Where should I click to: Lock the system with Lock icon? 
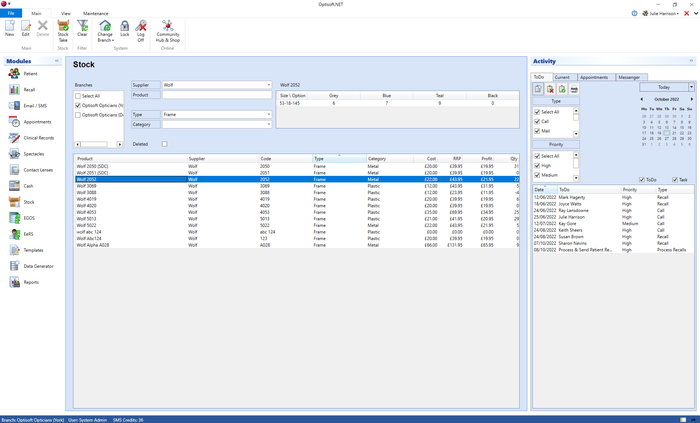pyautogui.click(x=125, y=29)
